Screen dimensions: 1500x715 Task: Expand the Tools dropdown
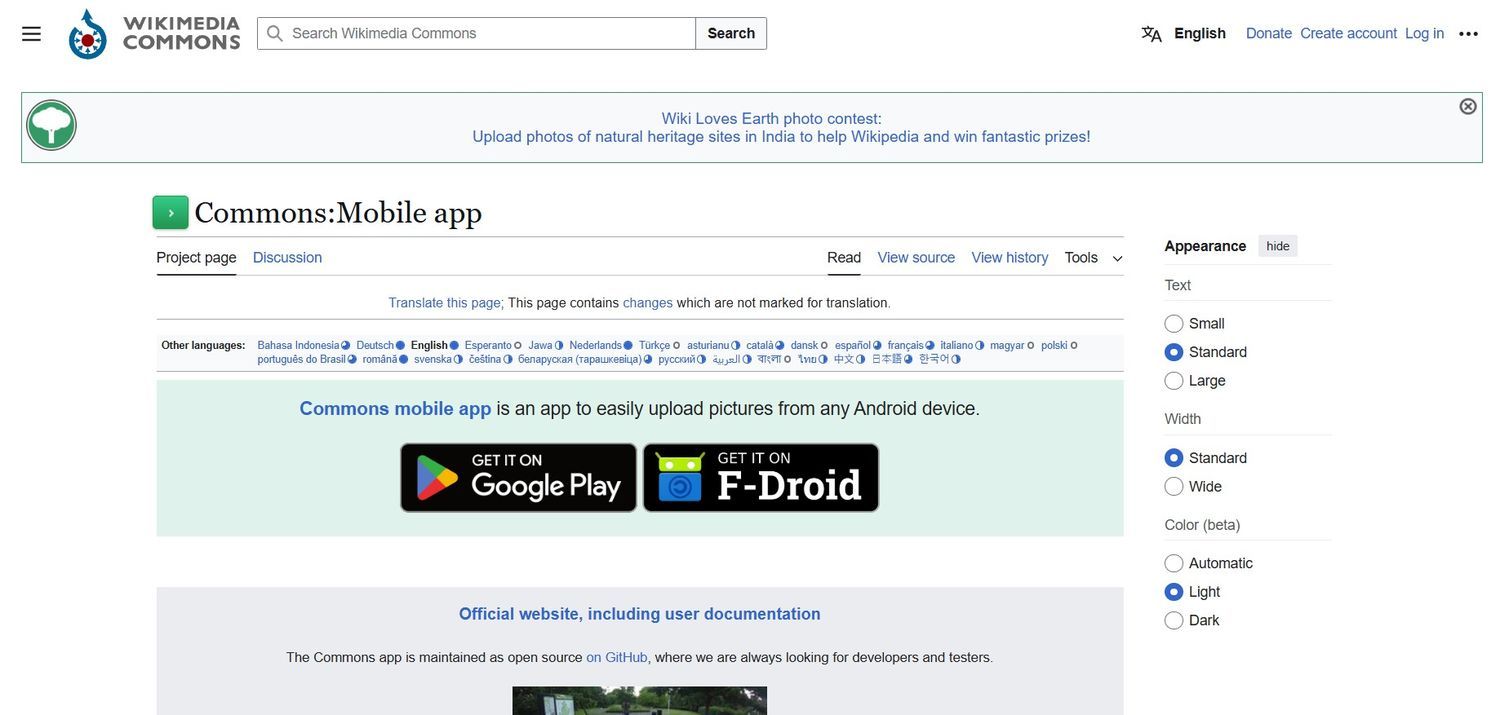tap(1094, 258)
